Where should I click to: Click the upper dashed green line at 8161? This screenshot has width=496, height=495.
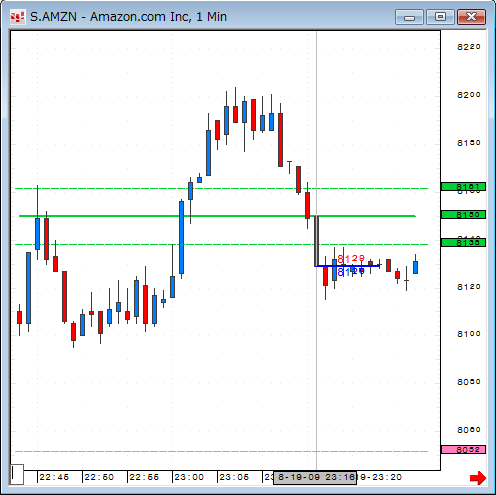coord(221,188)
